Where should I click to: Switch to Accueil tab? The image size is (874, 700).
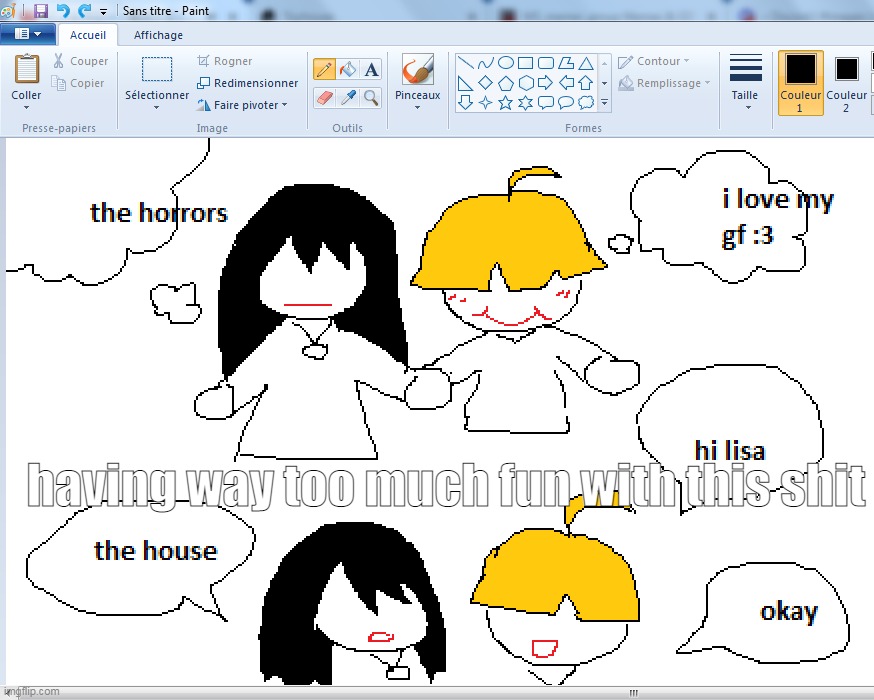(x=88, y=35)
